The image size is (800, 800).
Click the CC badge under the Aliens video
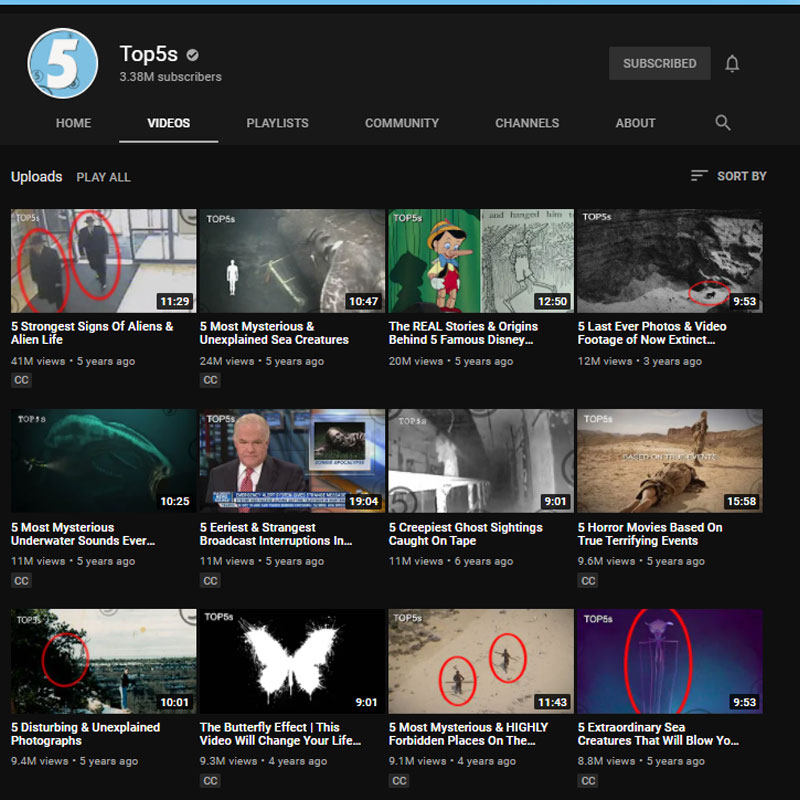(21, 380)
